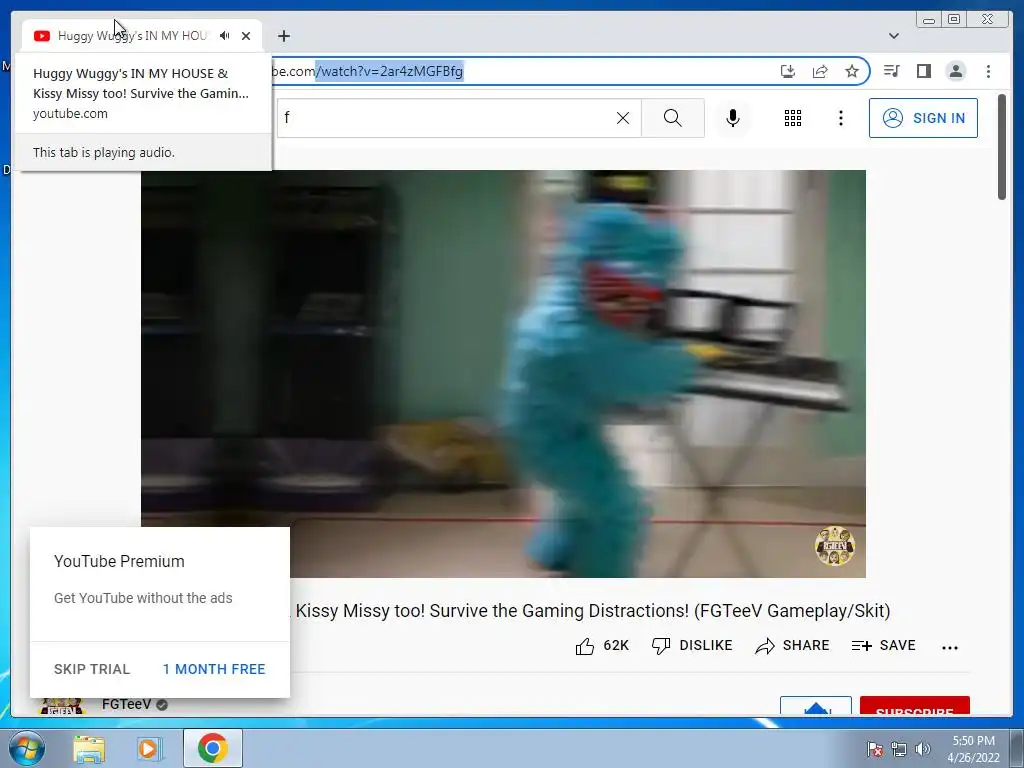This screenshot has width=1024, height=768.
Task: Open the volume tray icon
Action: point(923,749)
